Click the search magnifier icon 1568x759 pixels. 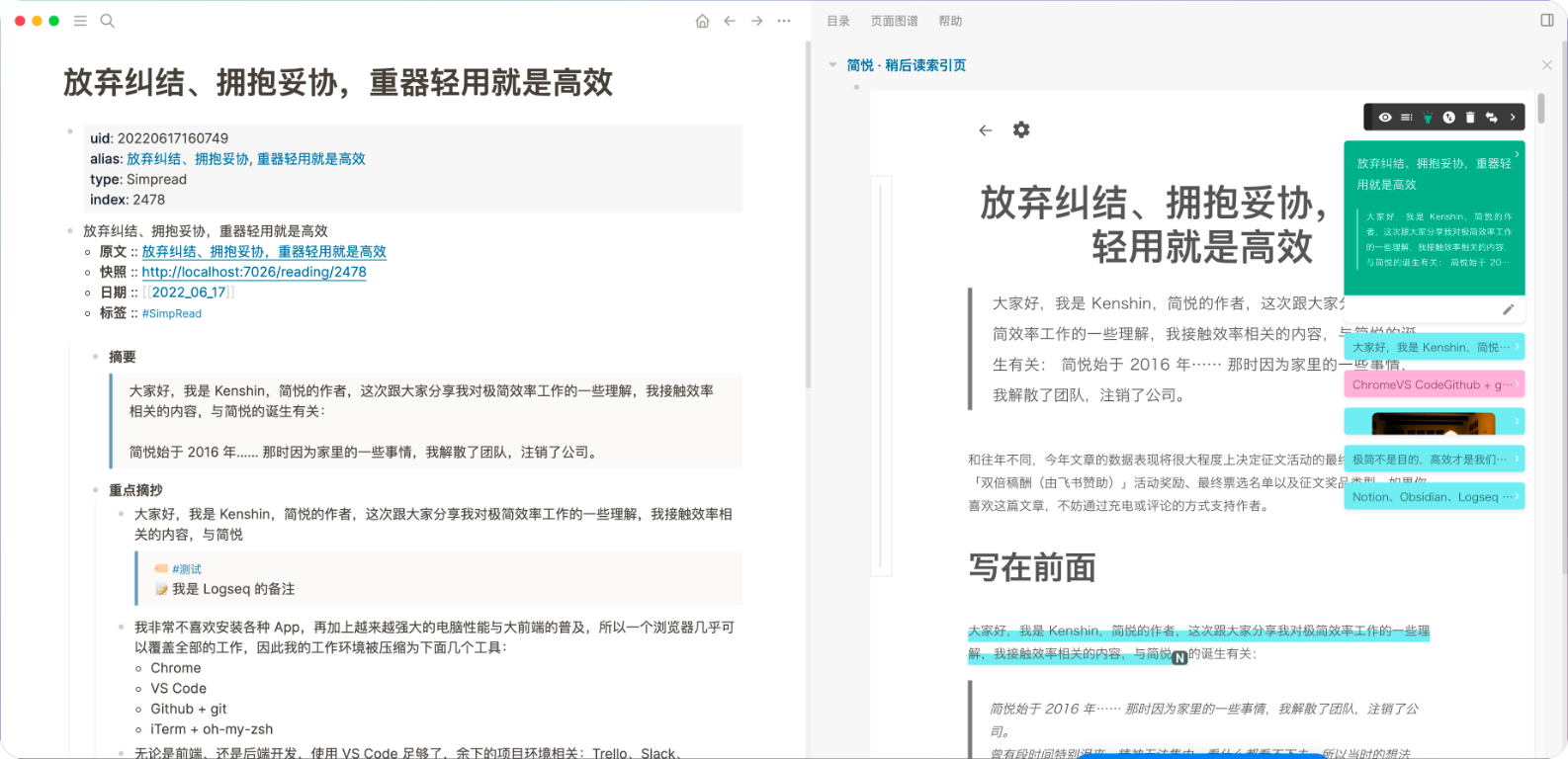(x=108, y=21)
